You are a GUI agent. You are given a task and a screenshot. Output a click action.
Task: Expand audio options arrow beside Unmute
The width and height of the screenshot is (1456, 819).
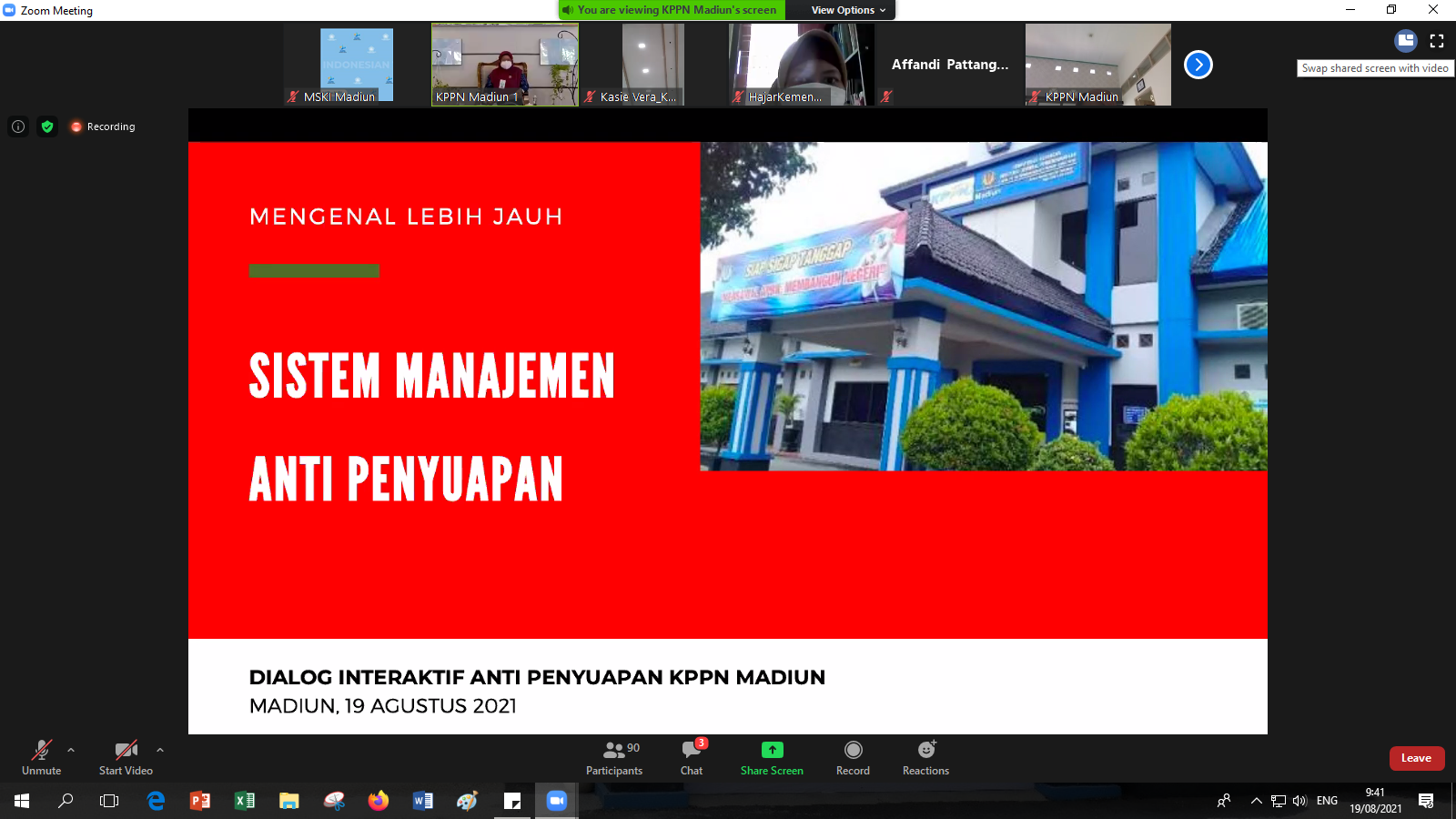71,750
